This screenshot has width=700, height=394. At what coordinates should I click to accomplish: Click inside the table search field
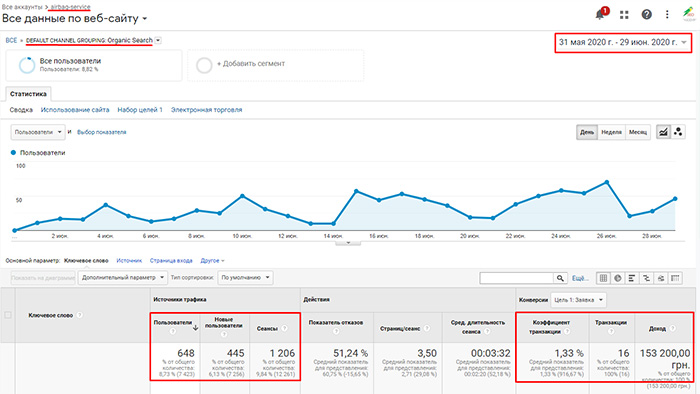pyautogui.click(x=517, y=278)
